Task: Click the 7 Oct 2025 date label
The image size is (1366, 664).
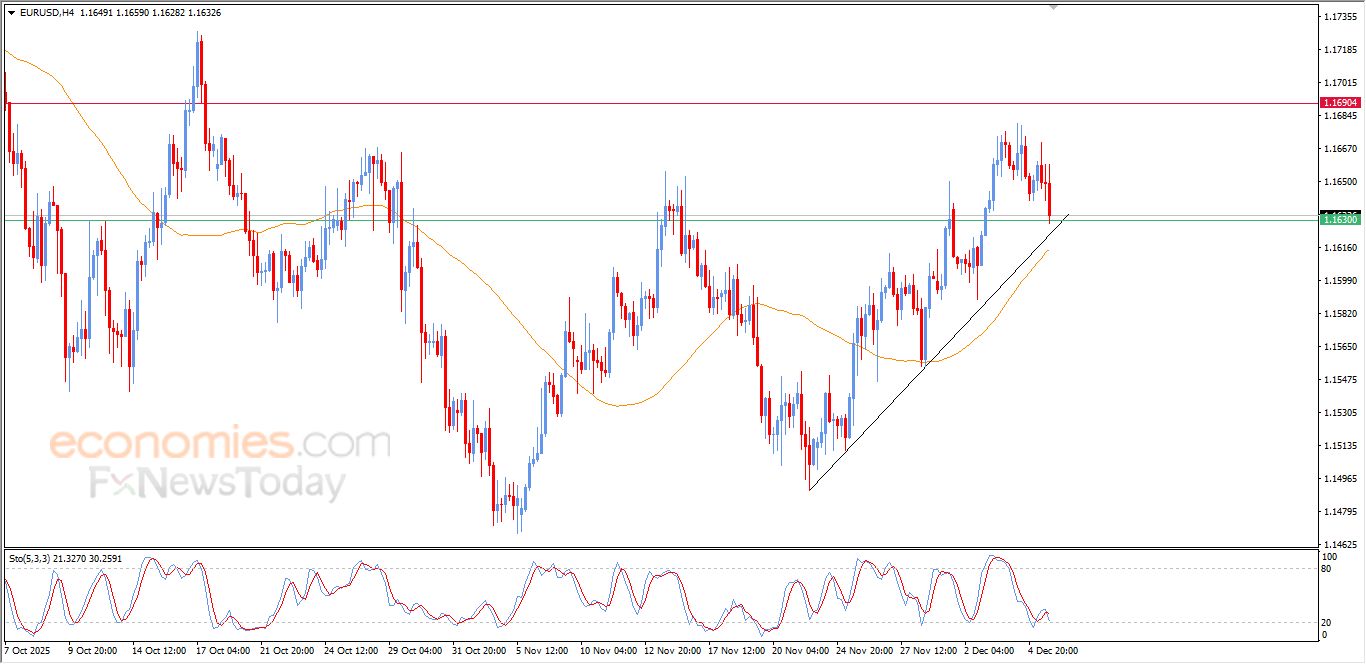Action: pyautogui.click(x=26, y=651)
